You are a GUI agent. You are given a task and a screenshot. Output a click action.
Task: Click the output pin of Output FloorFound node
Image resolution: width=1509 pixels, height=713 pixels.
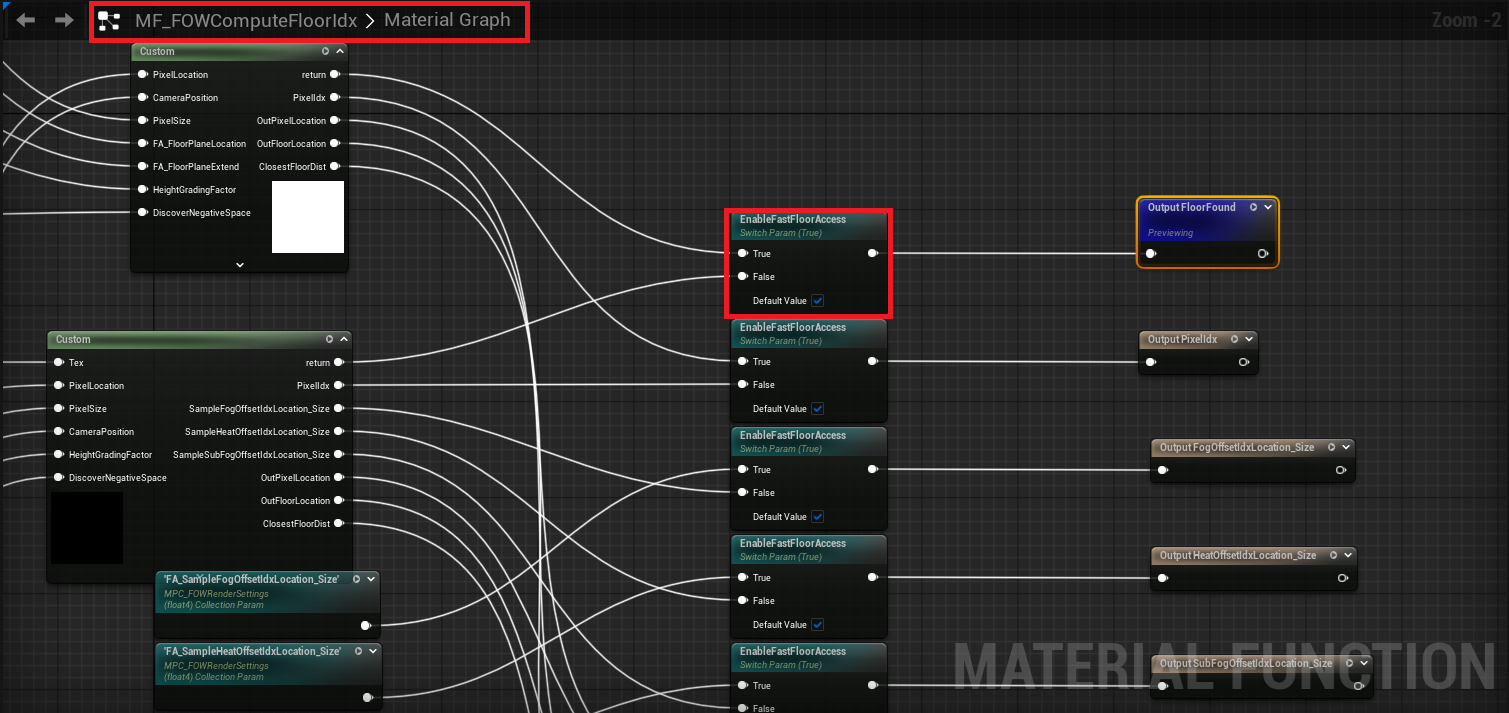pos(1263,254)
